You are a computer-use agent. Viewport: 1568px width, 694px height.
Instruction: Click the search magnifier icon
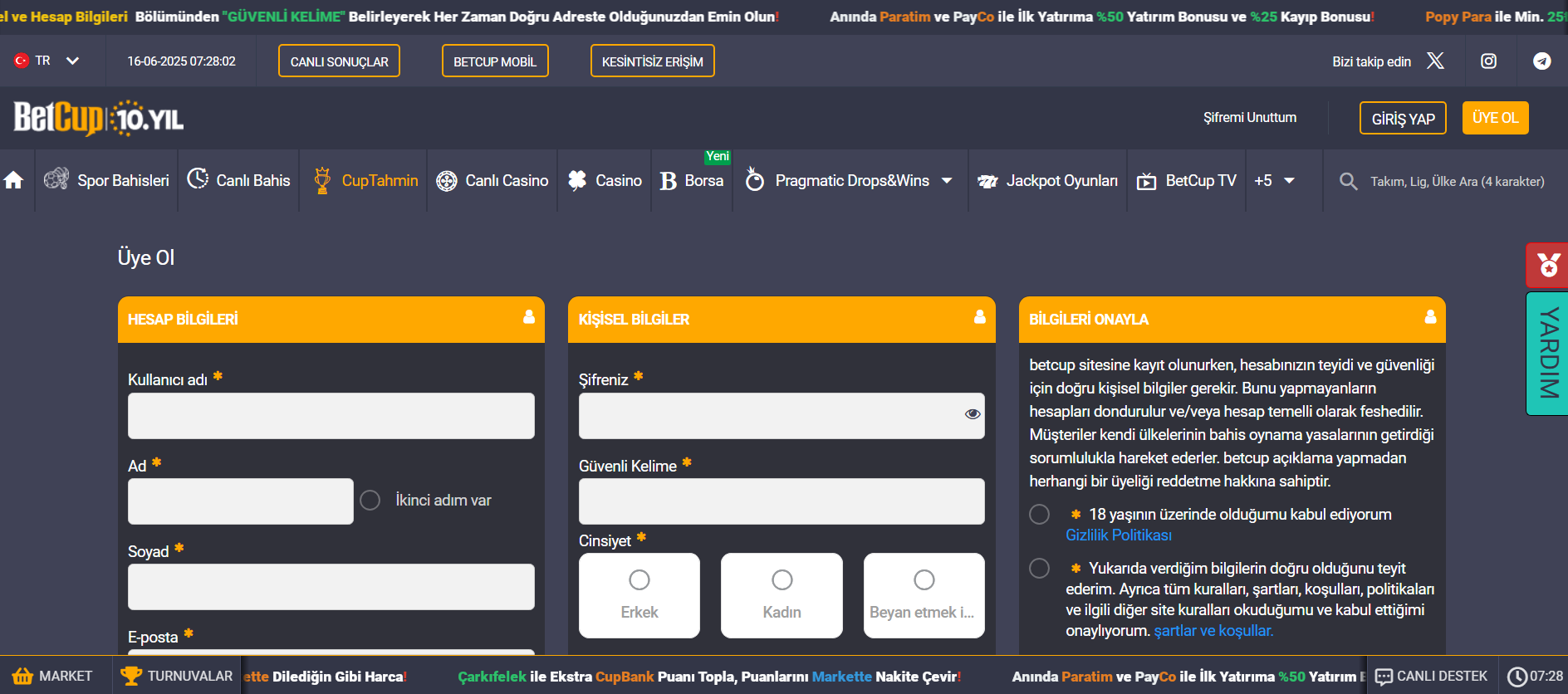(1348, 181)
